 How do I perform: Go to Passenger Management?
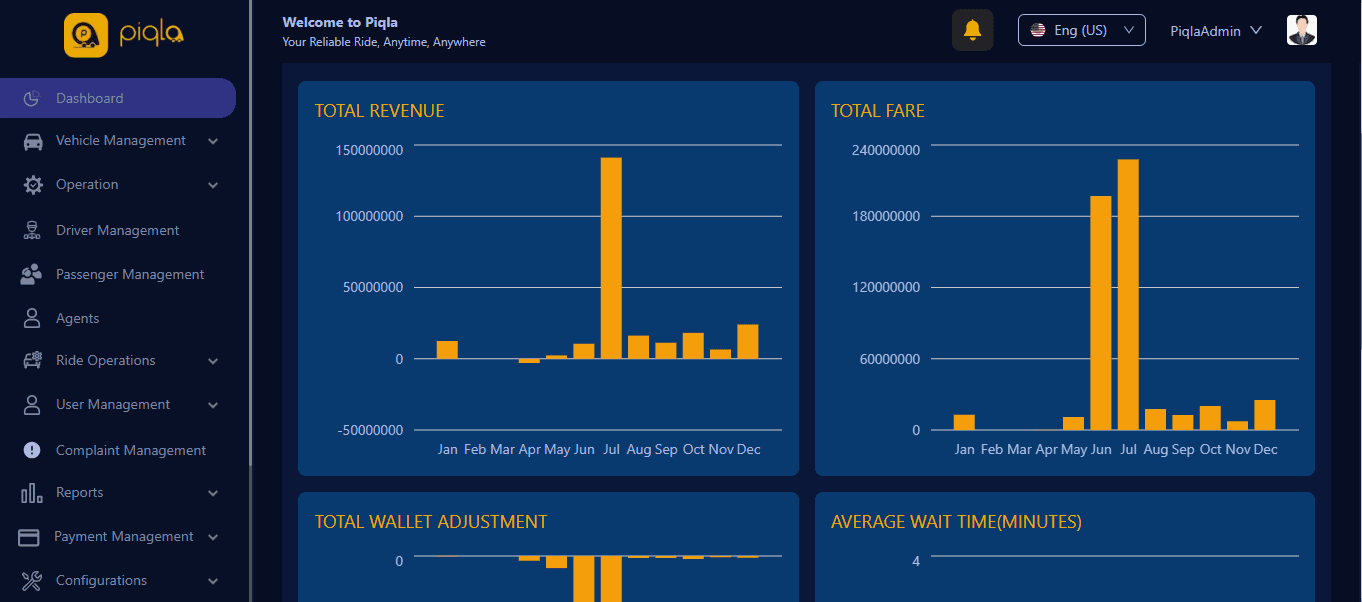[118, 274]
